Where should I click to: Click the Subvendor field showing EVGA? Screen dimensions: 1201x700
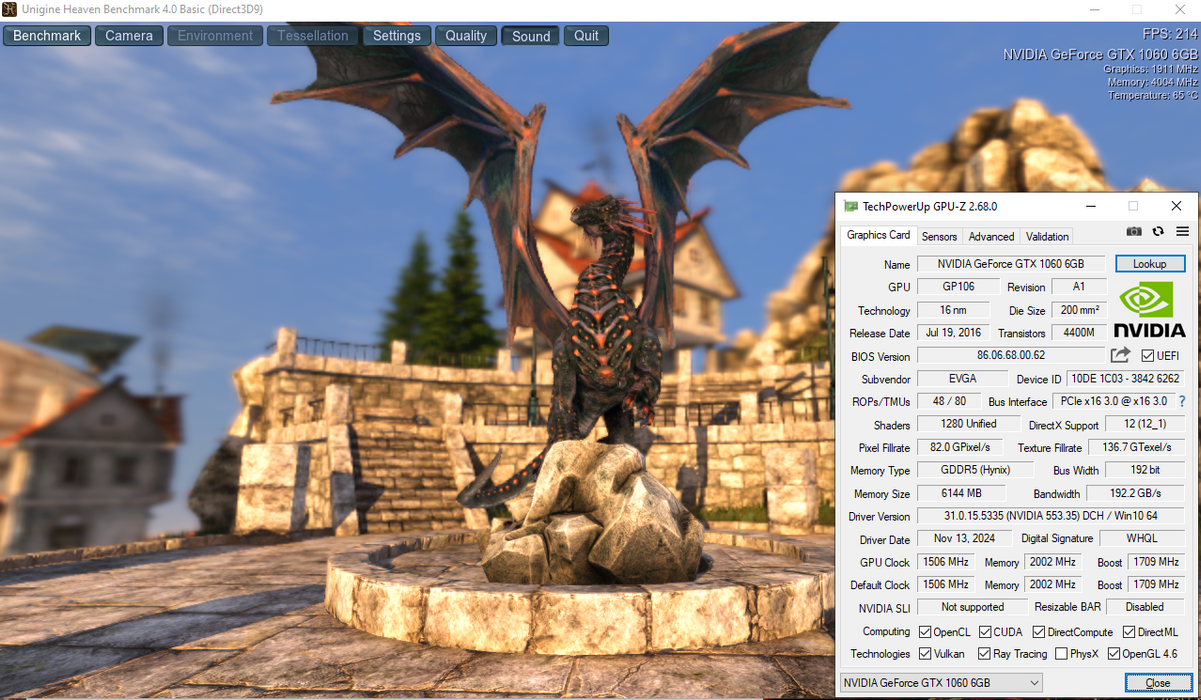tap(963, 378)
